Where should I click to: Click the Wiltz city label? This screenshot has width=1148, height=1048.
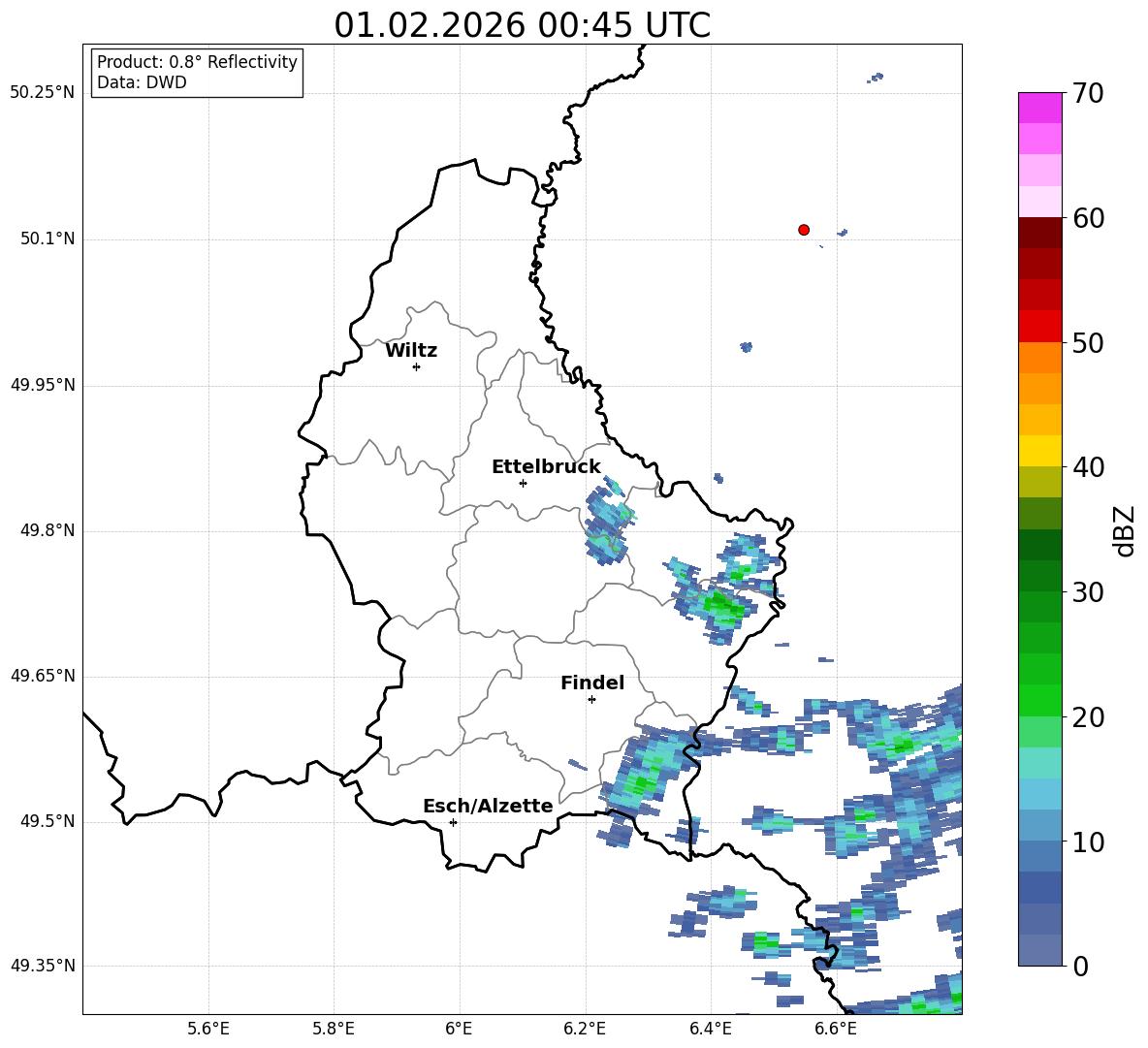(411, 351)
